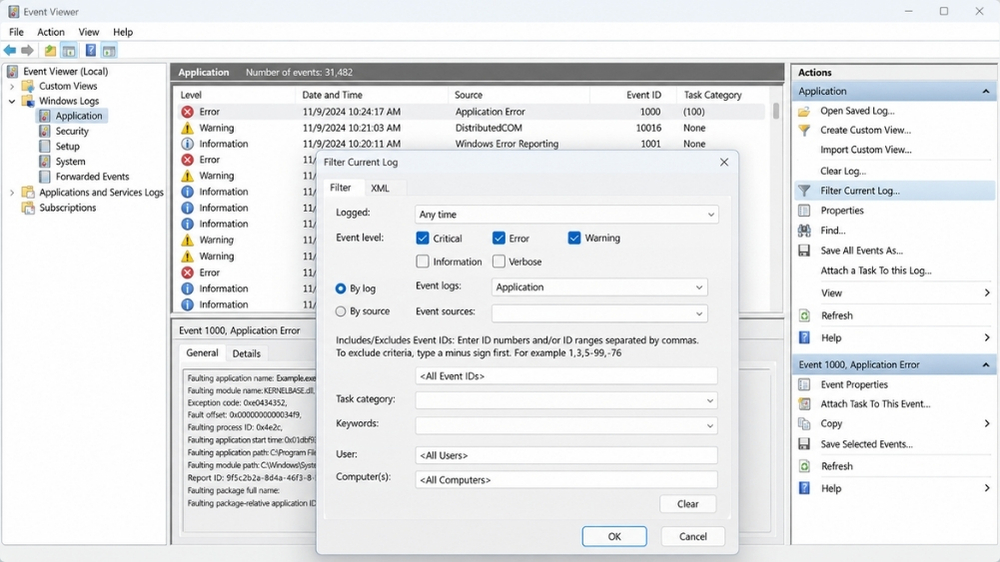Click the Warning icon on DistributedCOM row

pyautogui.click(x=187, y=128)
